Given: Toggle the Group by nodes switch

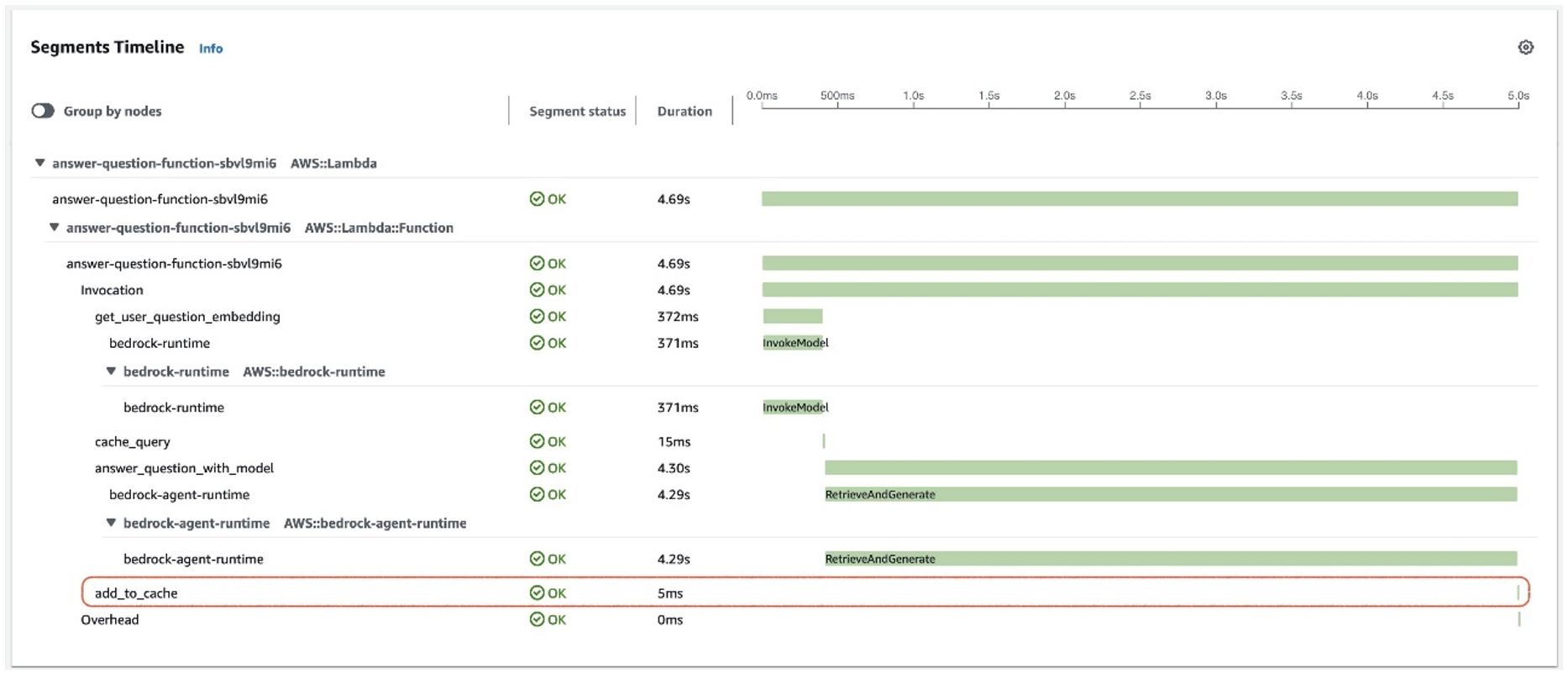Looking at the screenshot, I should click(43, 111).
